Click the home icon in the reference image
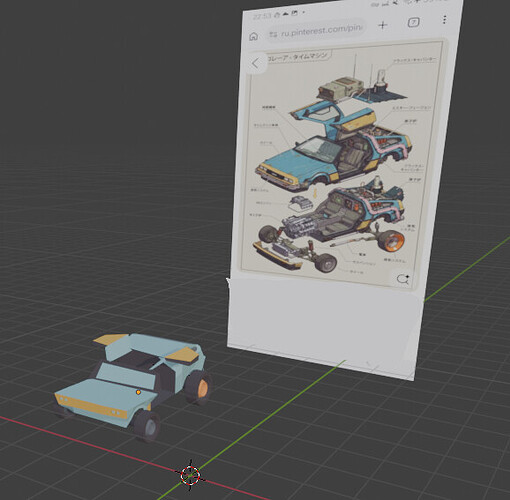Viewport: 510px width, 500px height. pyautogui.click(x=254, y=36)
